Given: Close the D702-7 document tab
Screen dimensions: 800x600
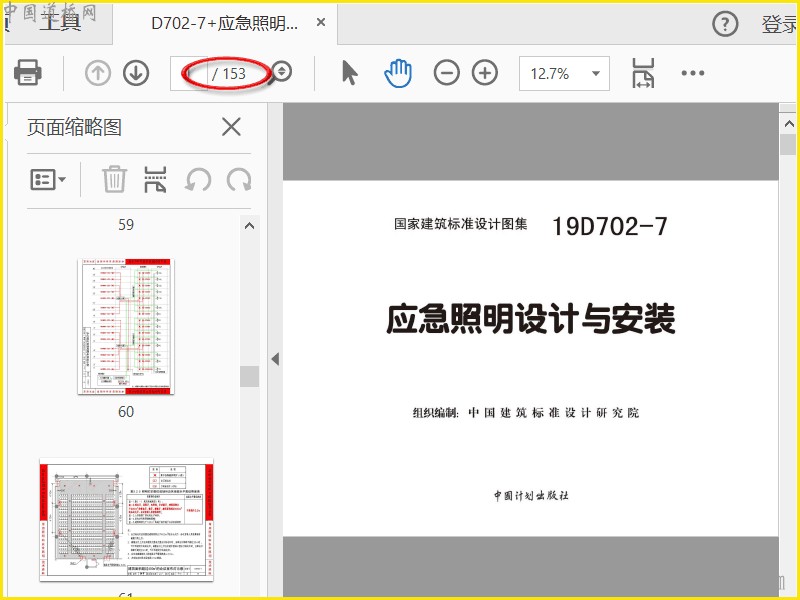Looking at the screenshot, I should pos(321,22).
